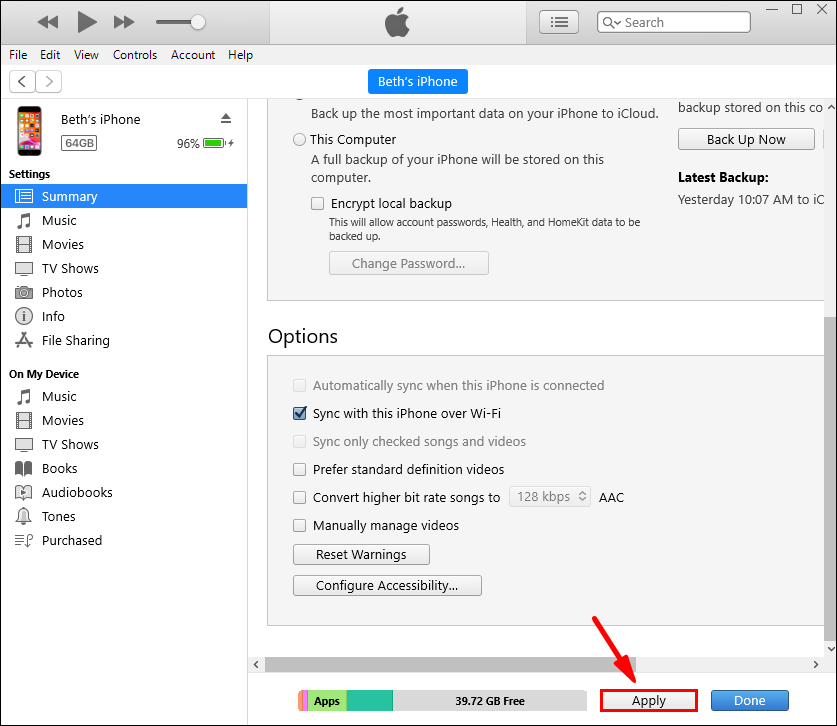Eject Beth's iPhone with the eject icon
The height and width of the screenshot is (726, 837).
coord(226,119)
